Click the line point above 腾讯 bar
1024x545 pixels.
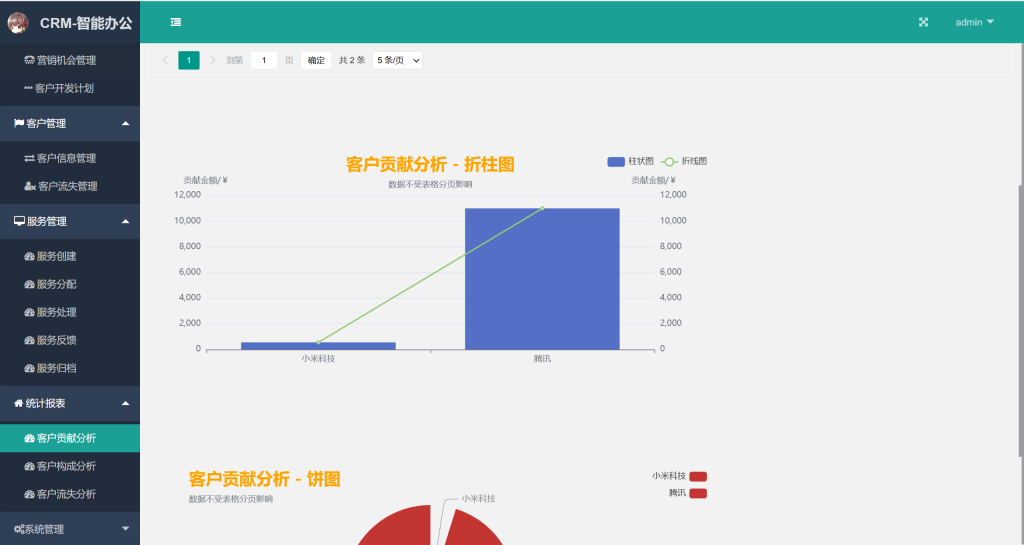(x=542, y=208)
